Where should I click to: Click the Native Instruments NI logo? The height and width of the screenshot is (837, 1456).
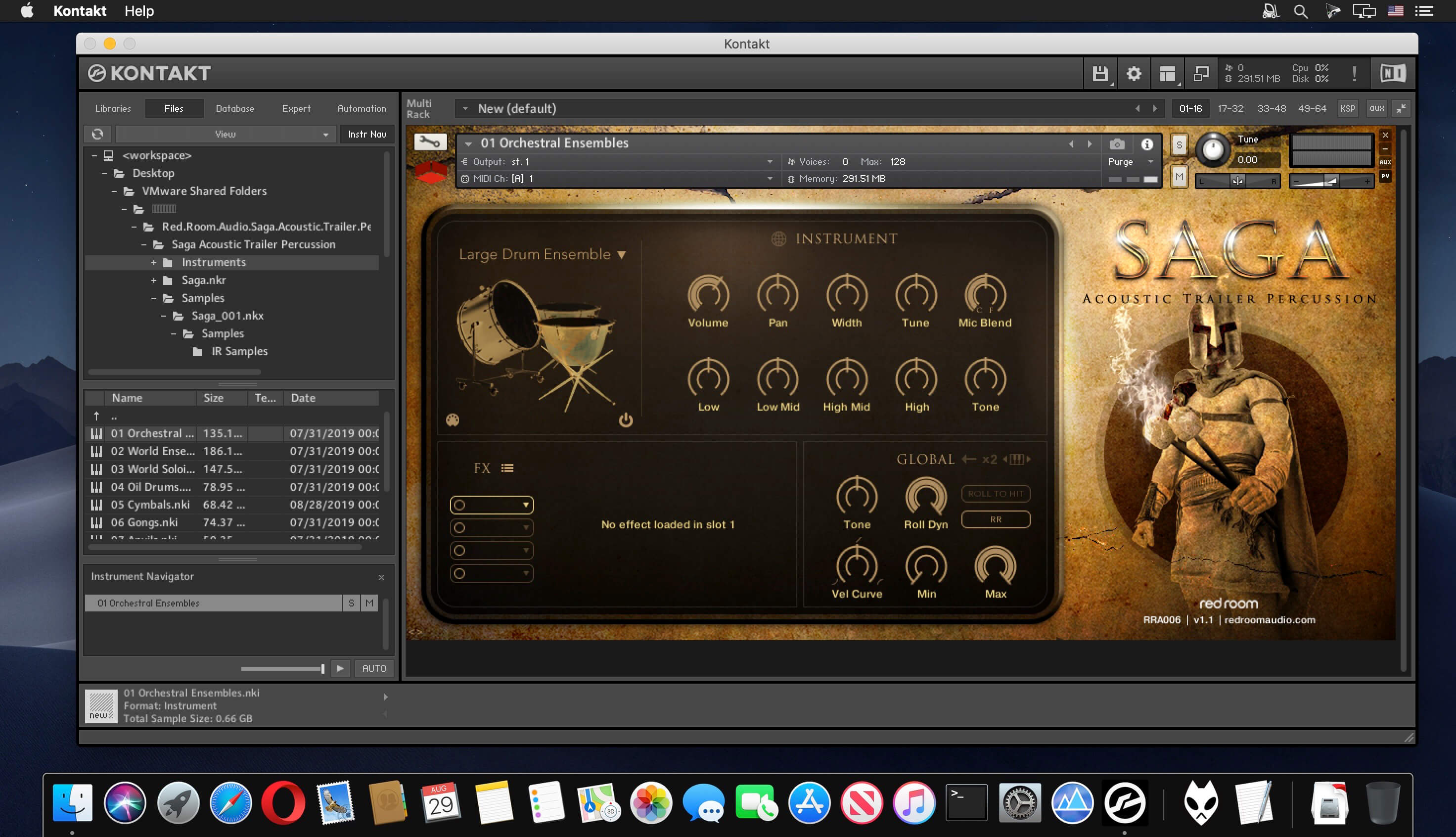(x=1393, y=73)
